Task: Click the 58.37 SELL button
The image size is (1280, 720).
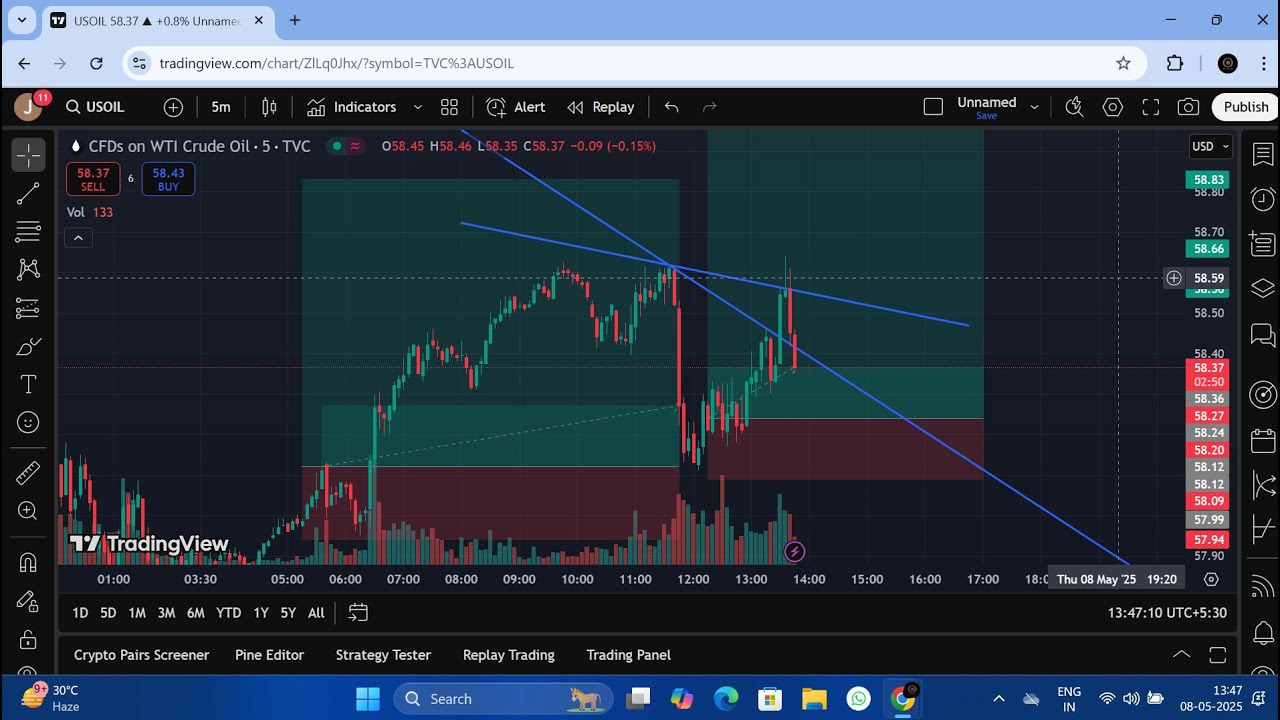Action: [x=93, y=179]
